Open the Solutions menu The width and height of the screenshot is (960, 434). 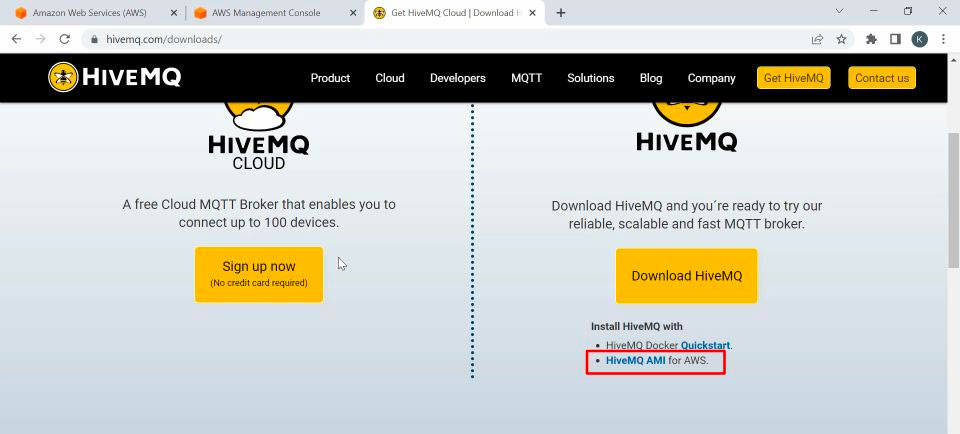coord(591,78)
